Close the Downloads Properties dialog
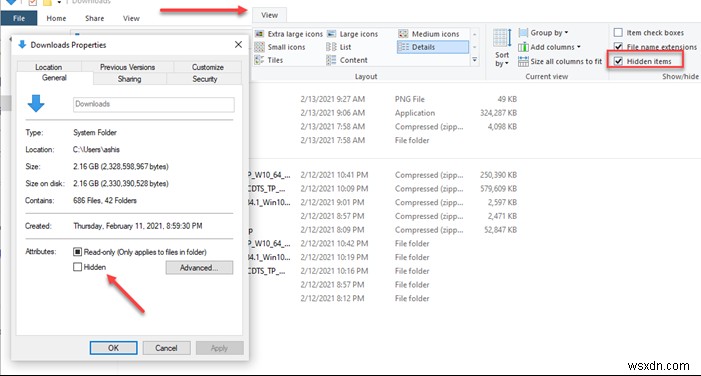701x376 pixels. 238,45
